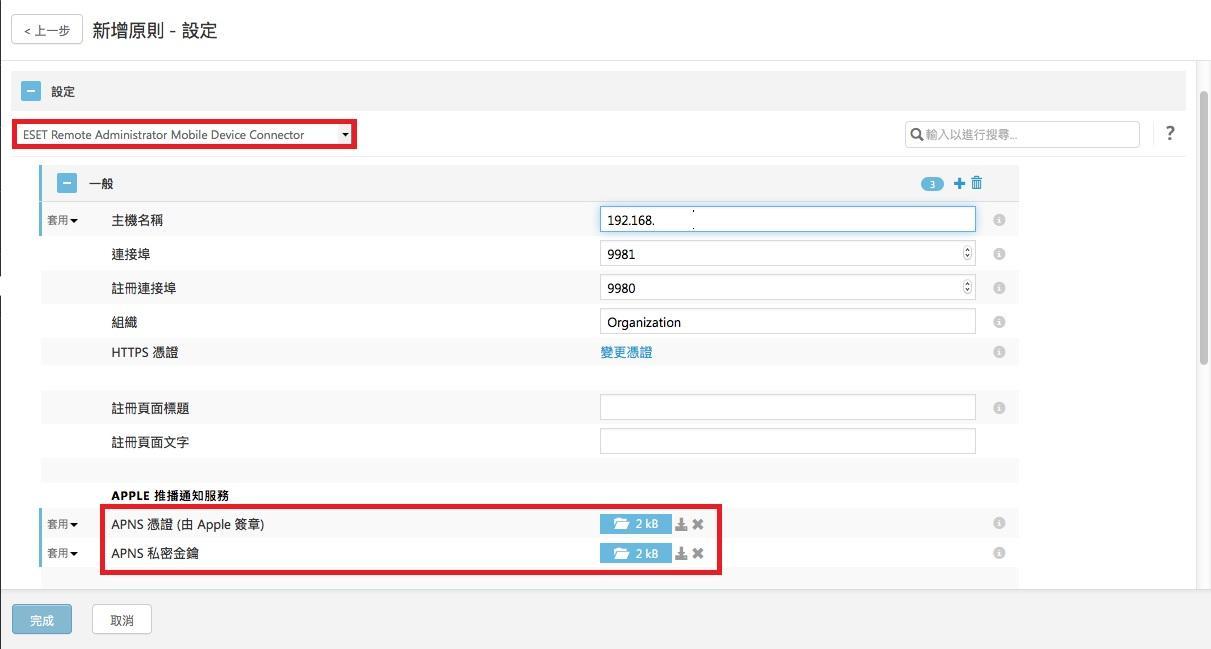
Task: Click the 完成 button
Action: [42, 620]
